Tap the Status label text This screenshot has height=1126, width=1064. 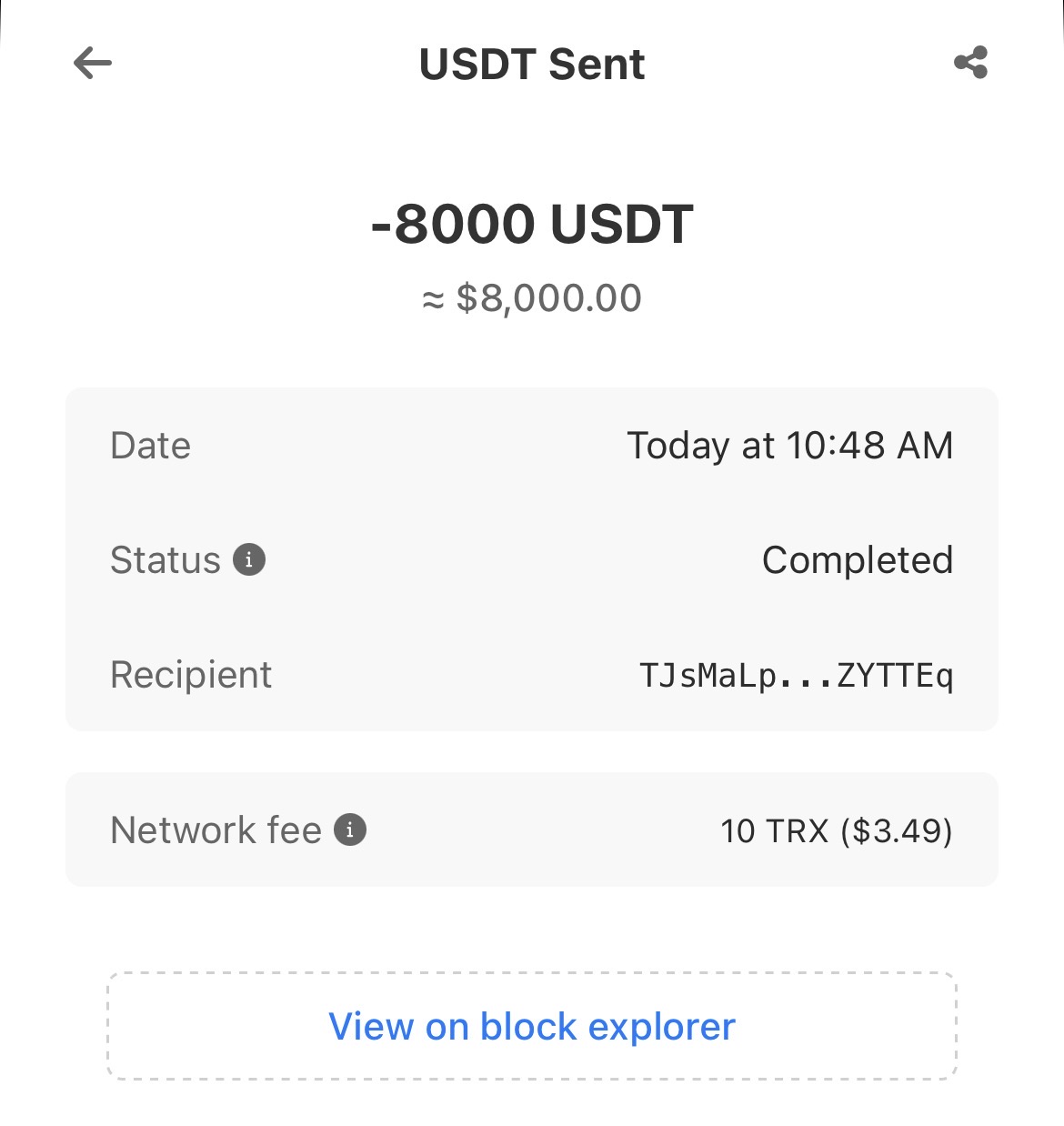pyautogui.click(x=166, y=560)
